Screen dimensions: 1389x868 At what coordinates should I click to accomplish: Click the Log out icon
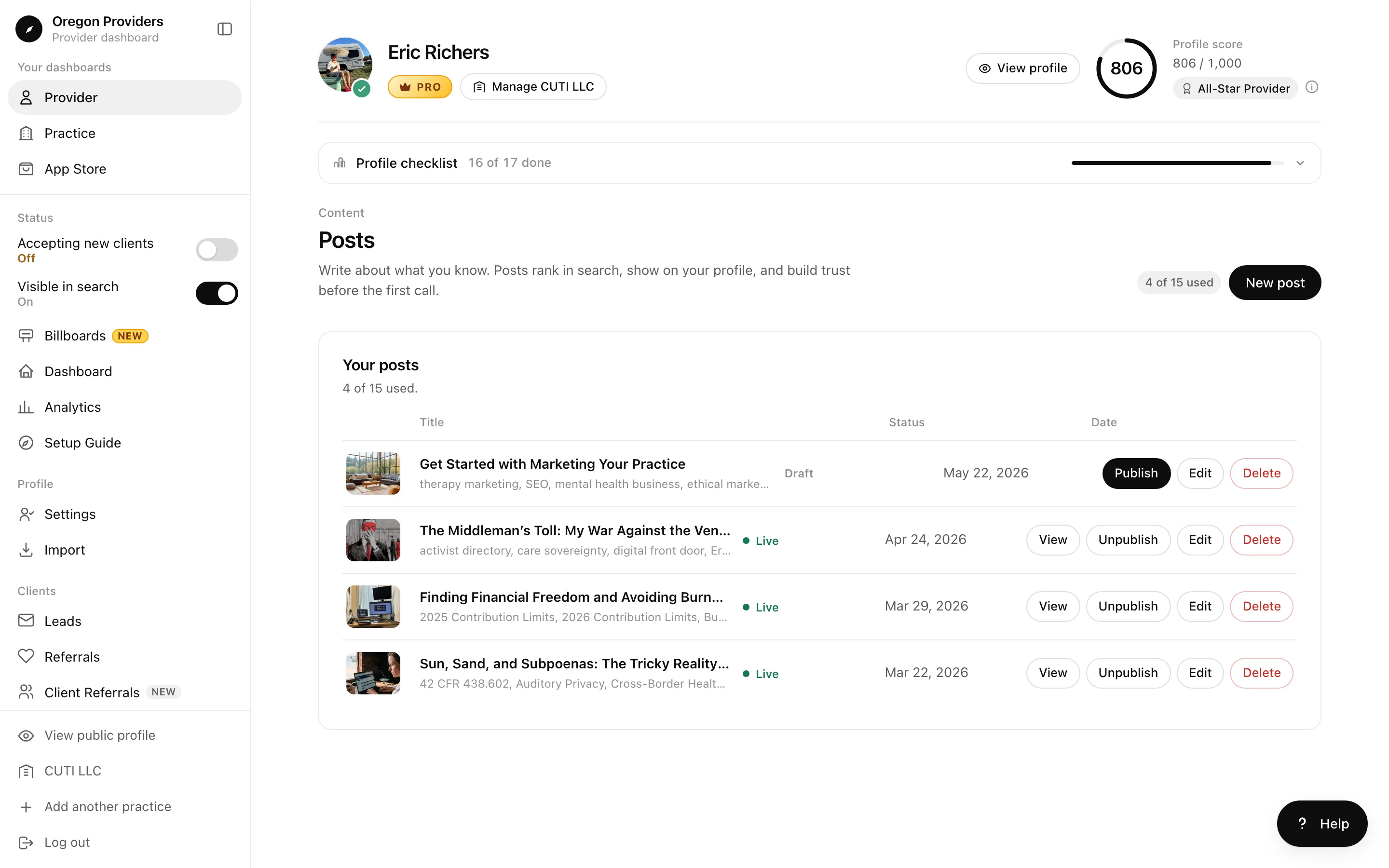tap(26, 842)
